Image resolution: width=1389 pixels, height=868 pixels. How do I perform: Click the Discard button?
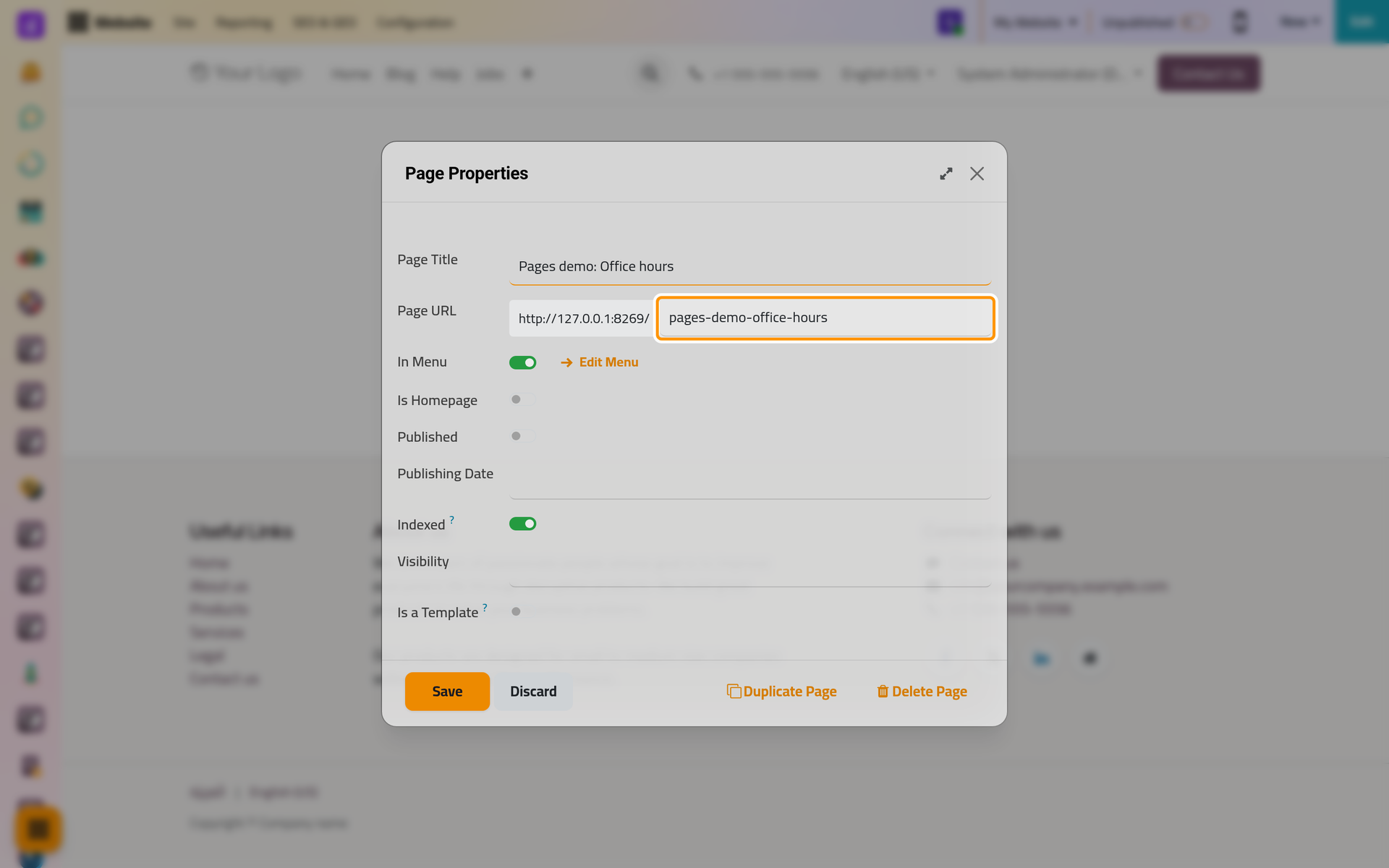(x=533, y=692)
